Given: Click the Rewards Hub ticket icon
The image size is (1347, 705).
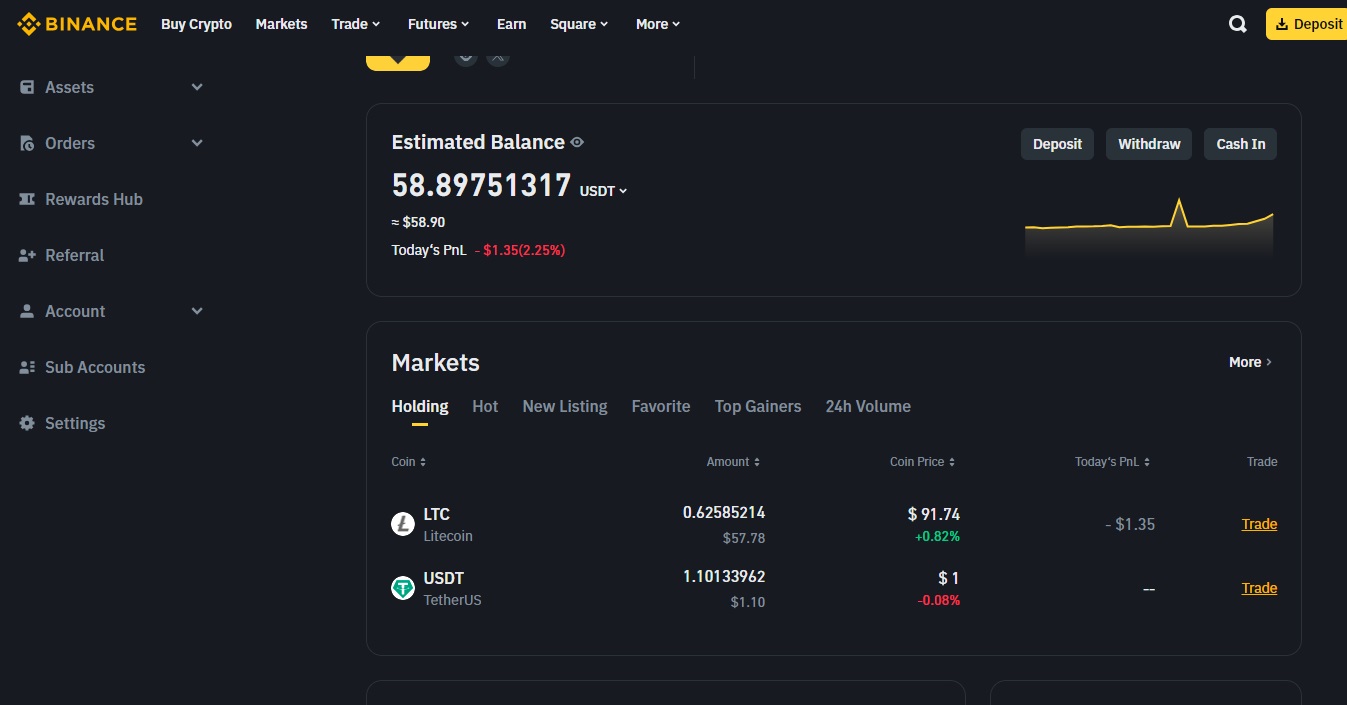Looking at the screenshot, I should coord(27,199).
